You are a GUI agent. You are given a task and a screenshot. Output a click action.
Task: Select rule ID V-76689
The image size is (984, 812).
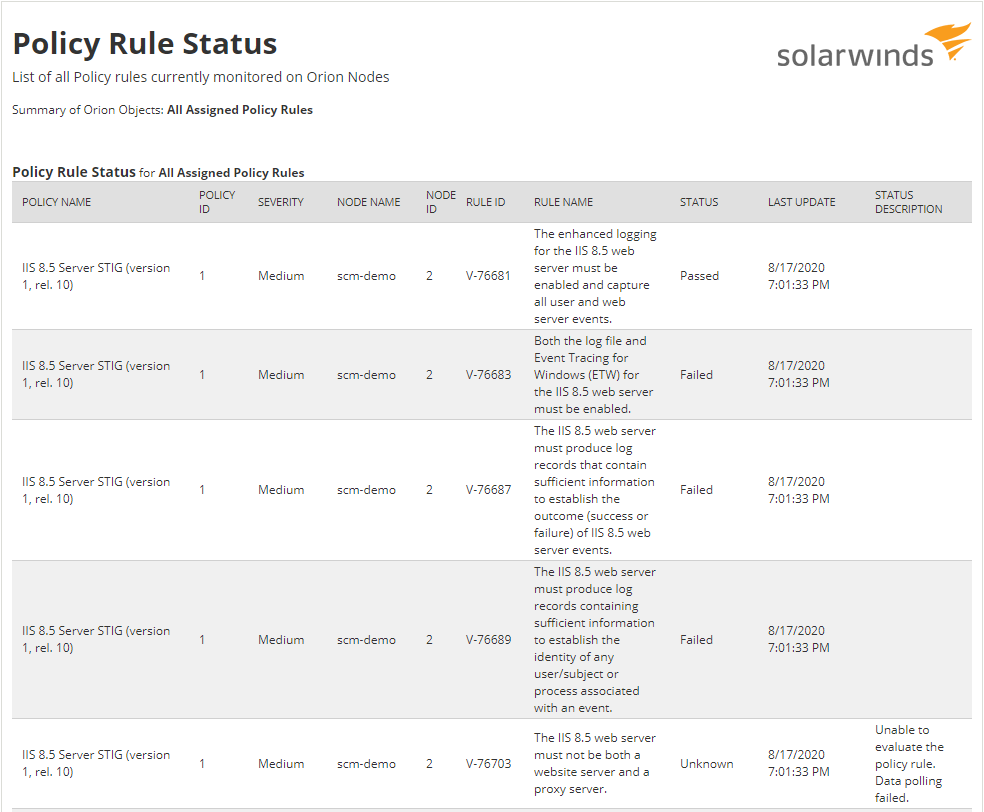click(488, 640)
